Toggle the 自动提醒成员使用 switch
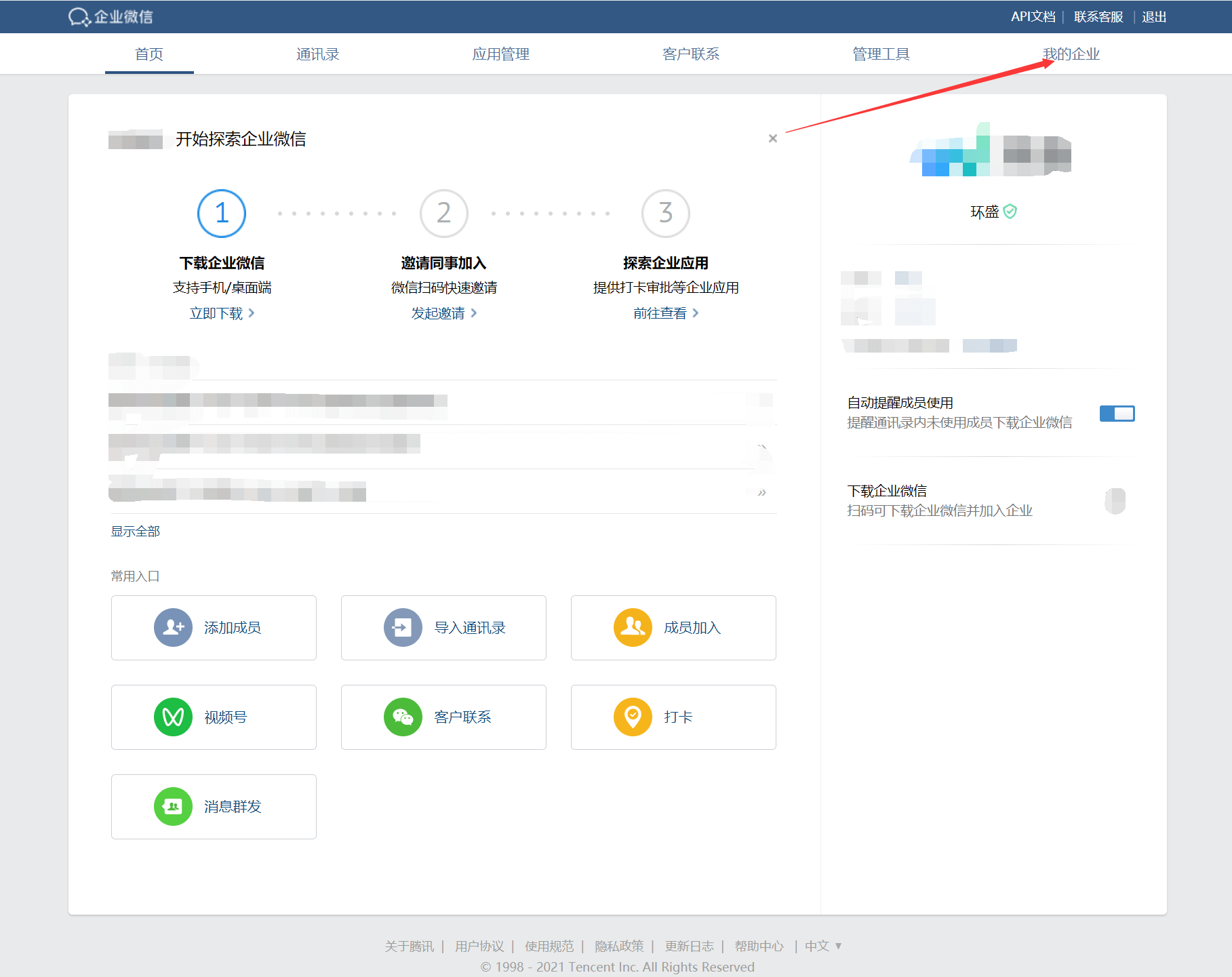 pos(1117,413)
